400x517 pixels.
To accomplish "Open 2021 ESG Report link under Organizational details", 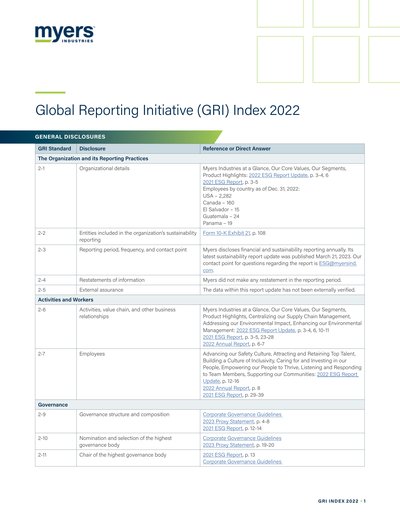I will (x=222, y=182).
